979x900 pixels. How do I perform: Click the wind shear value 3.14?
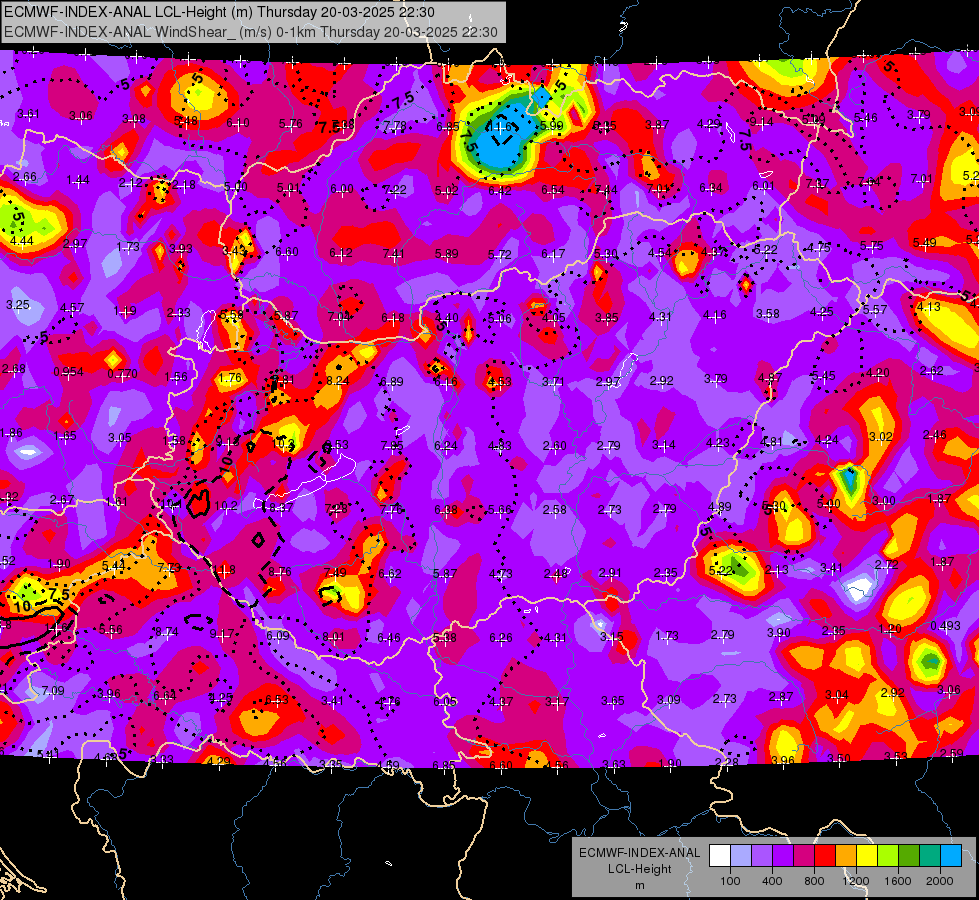[x=664, y=445]
